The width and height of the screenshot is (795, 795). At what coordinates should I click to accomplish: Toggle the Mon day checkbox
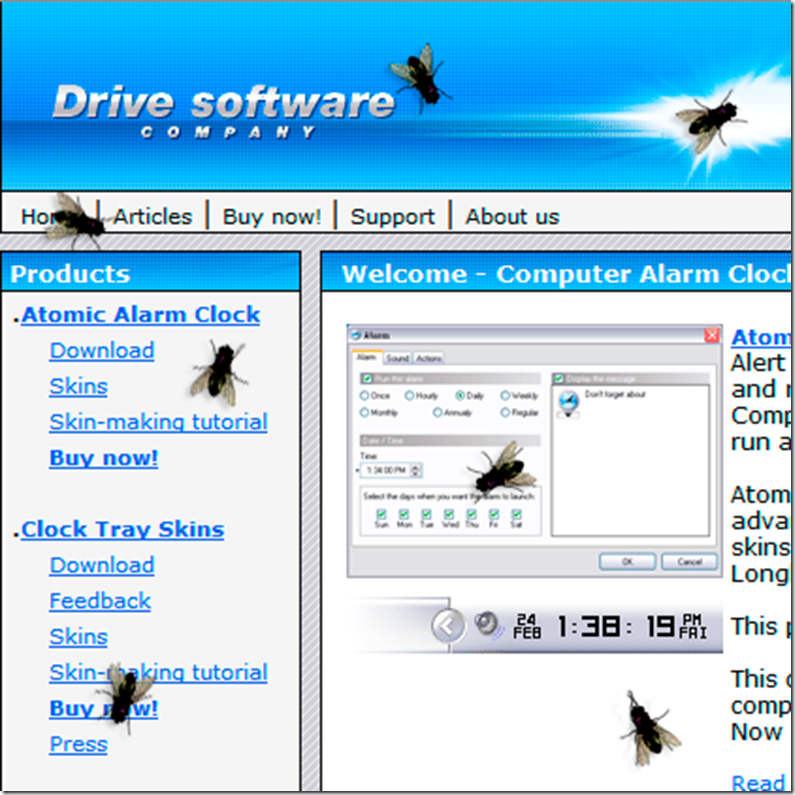(404, 515)
